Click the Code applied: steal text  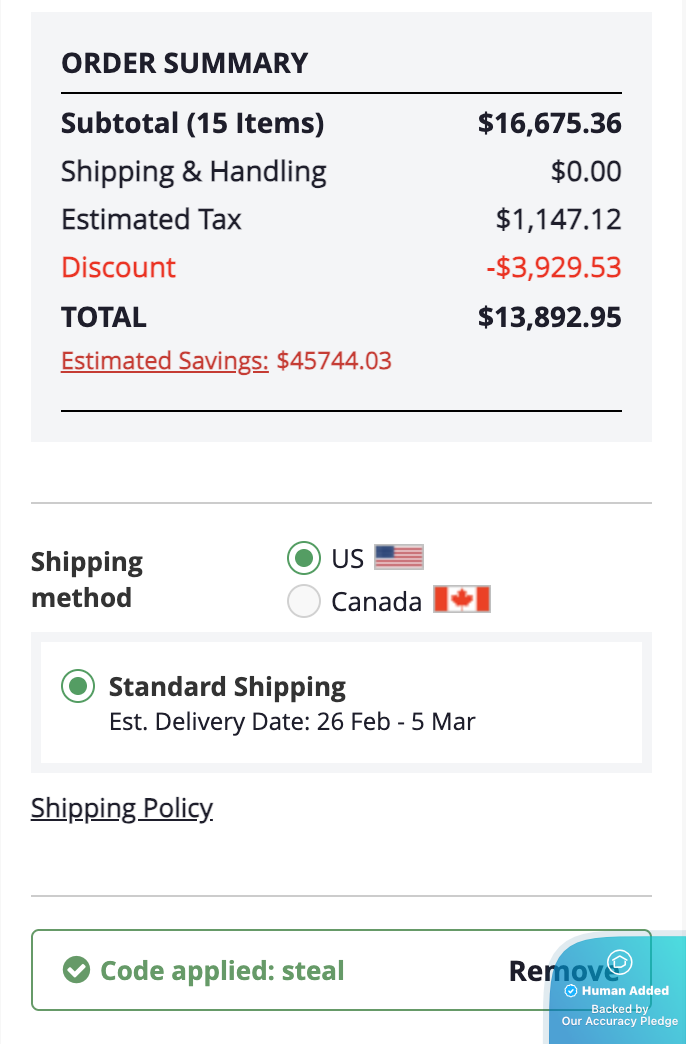[x=222, y=970]
